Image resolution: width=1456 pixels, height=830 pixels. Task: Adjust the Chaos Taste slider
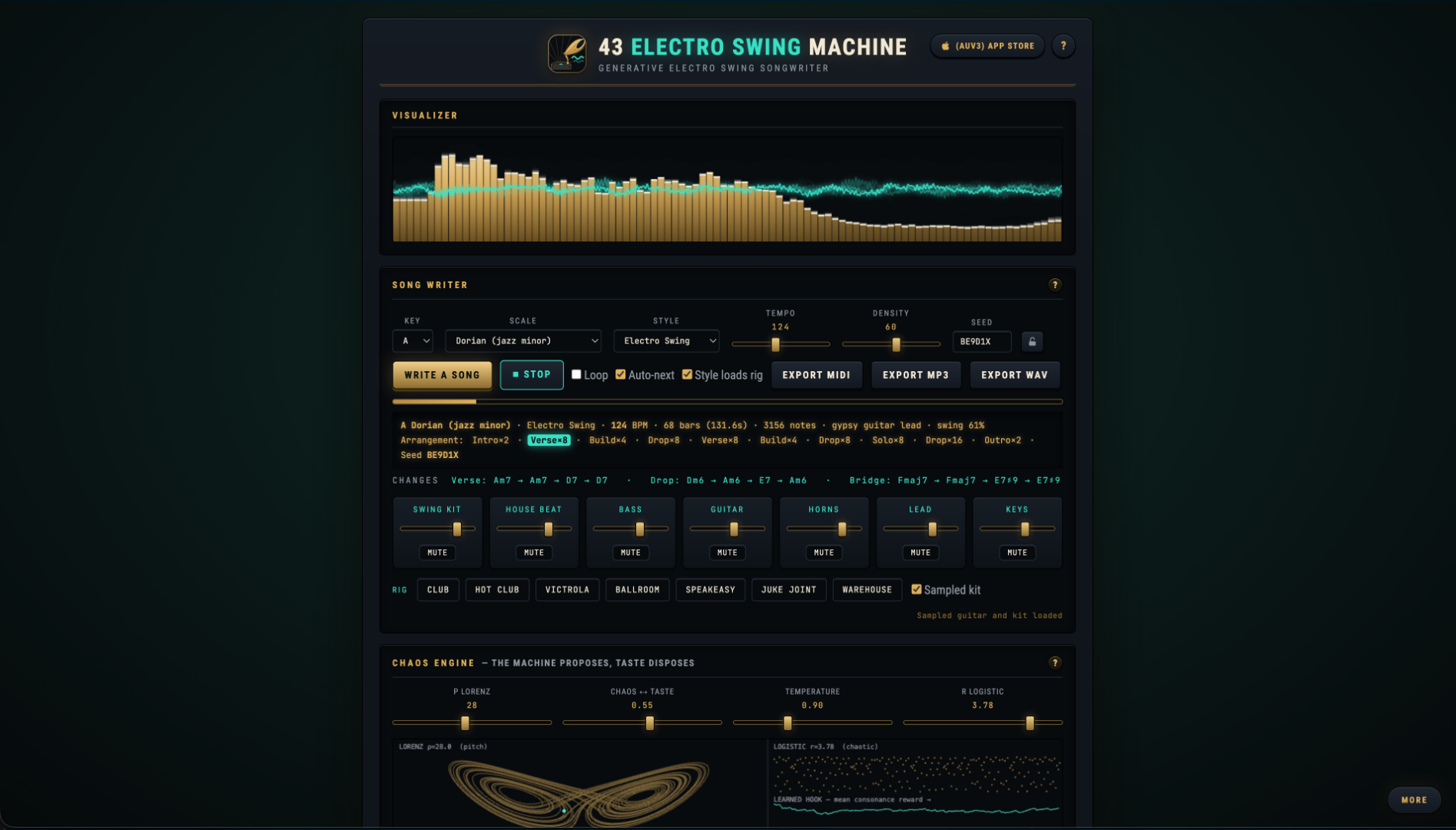pos(642,722)
